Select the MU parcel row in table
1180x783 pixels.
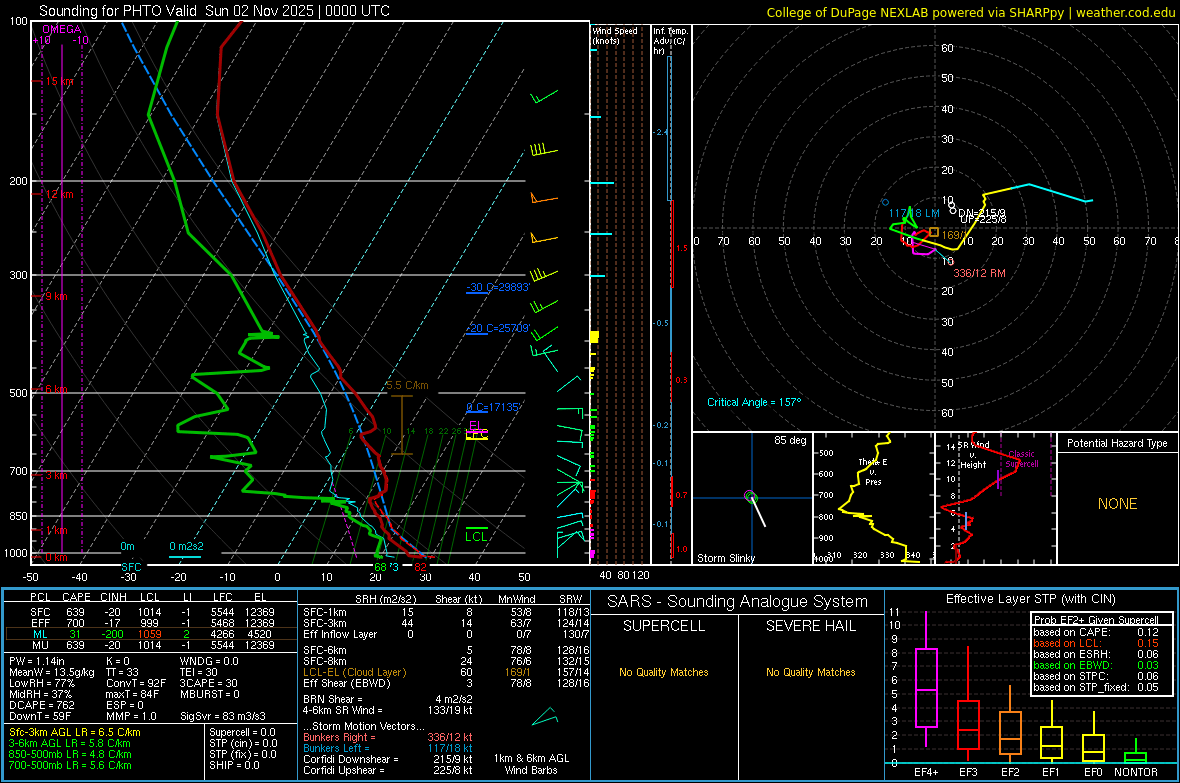tap(152, 645)
